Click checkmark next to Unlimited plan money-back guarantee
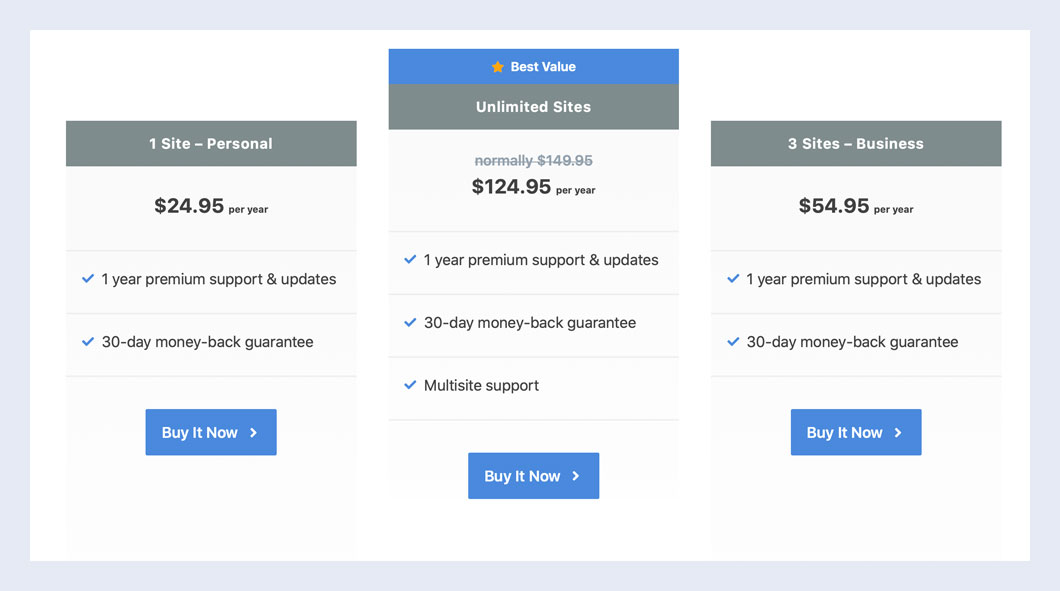Image resolution: width=1060 pixels, height=591 pixels. 410,323
